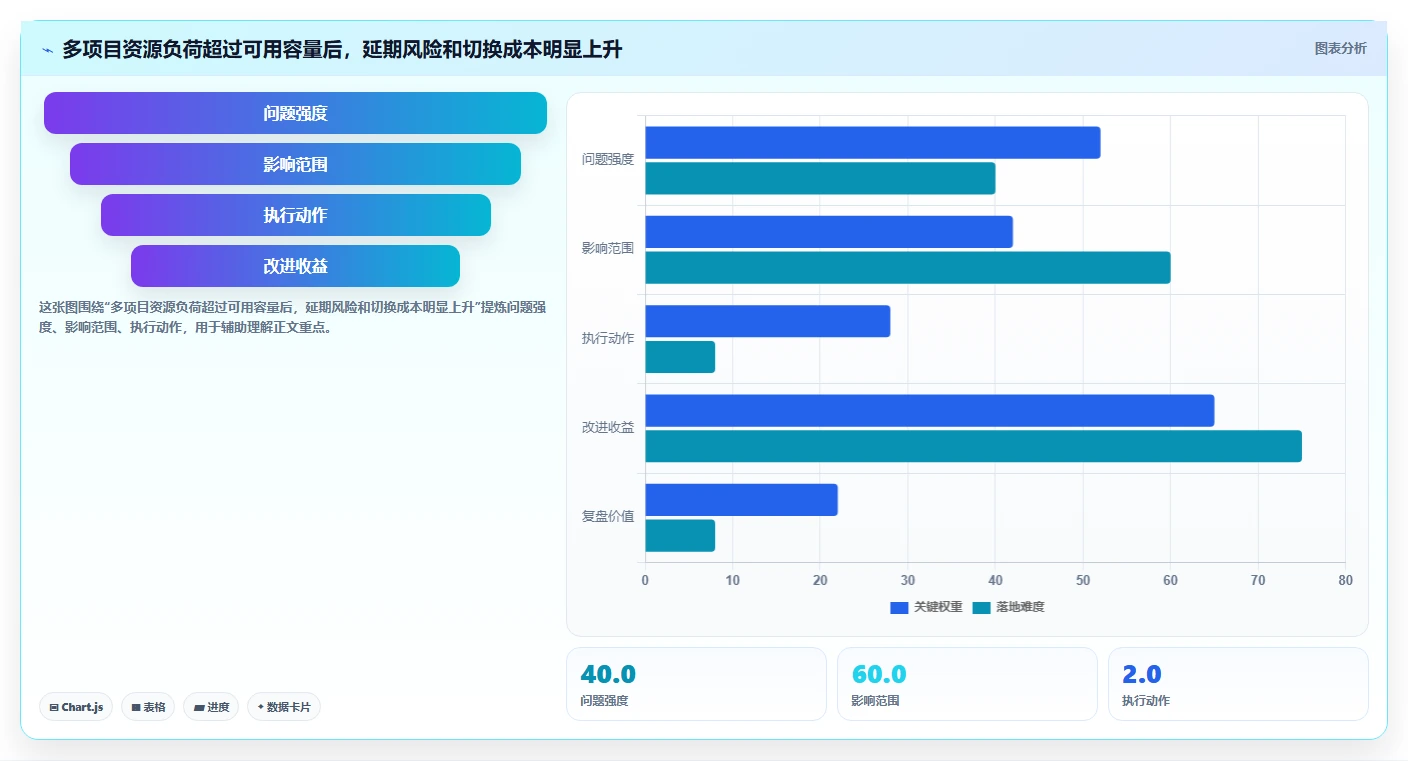This screenshot has width=1408, height=761.
Task: Click the 进度 tag chip
Action: pos(211,707)
